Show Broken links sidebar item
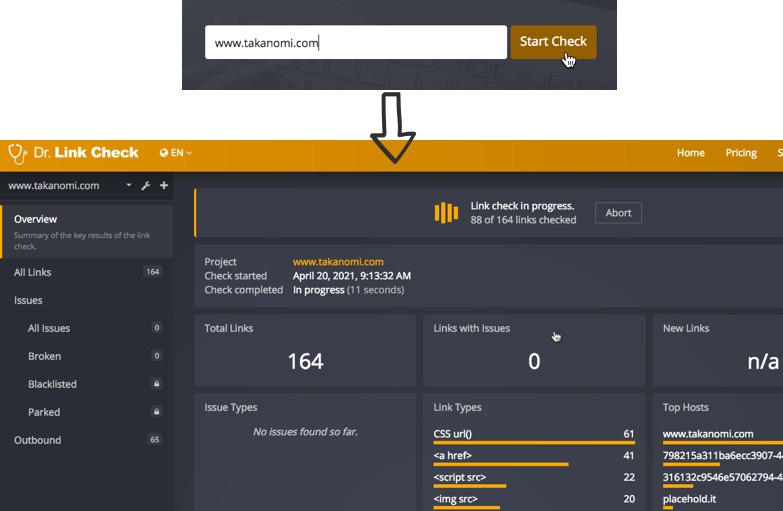This screenshot has height=511, width=783. pyautogui.click(x=87, y=356)
